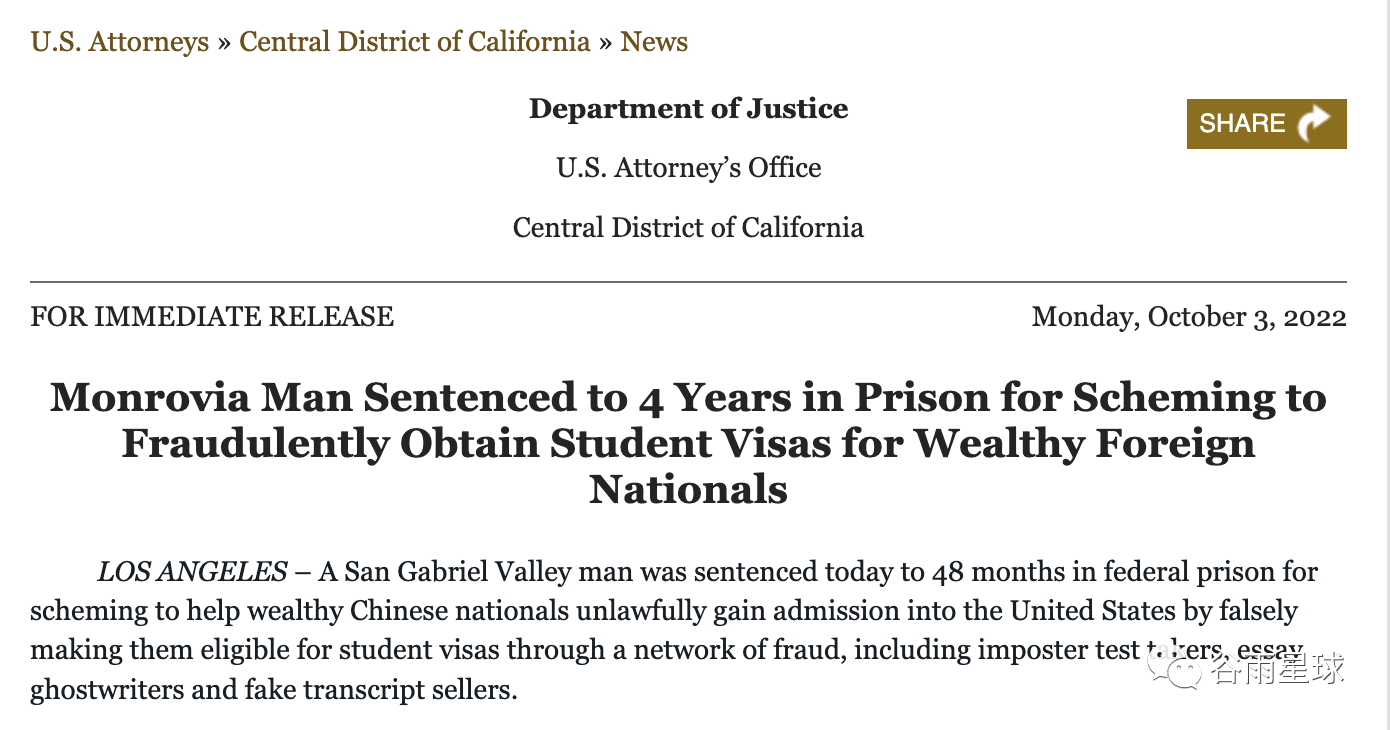Click the share arrow icon
Screen dimensions: 1390x730
[1314, 123]
